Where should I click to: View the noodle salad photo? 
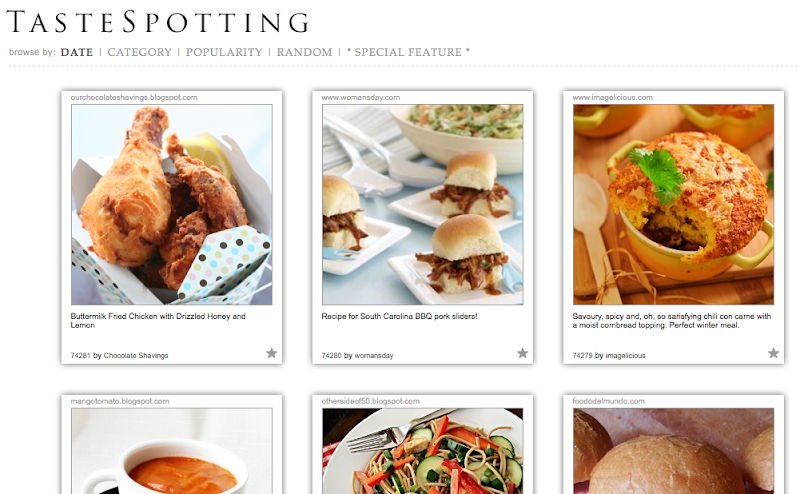point(422,451)
